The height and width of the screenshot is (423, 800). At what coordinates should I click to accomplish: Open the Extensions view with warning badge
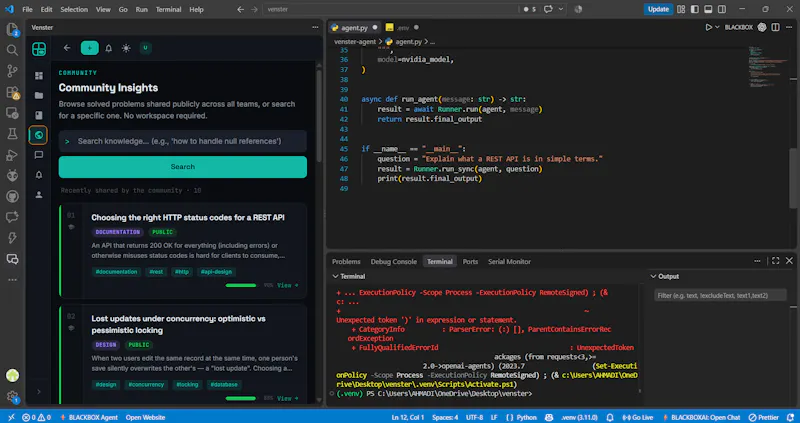[12, 92]
